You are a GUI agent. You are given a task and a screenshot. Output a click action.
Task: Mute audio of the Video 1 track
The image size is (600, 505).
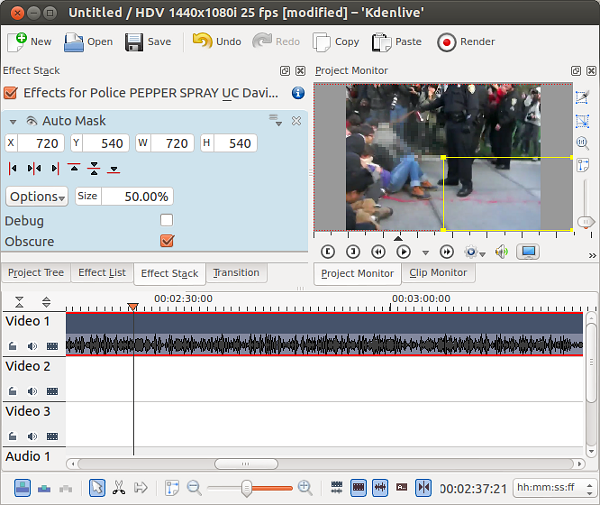(32, 346)
